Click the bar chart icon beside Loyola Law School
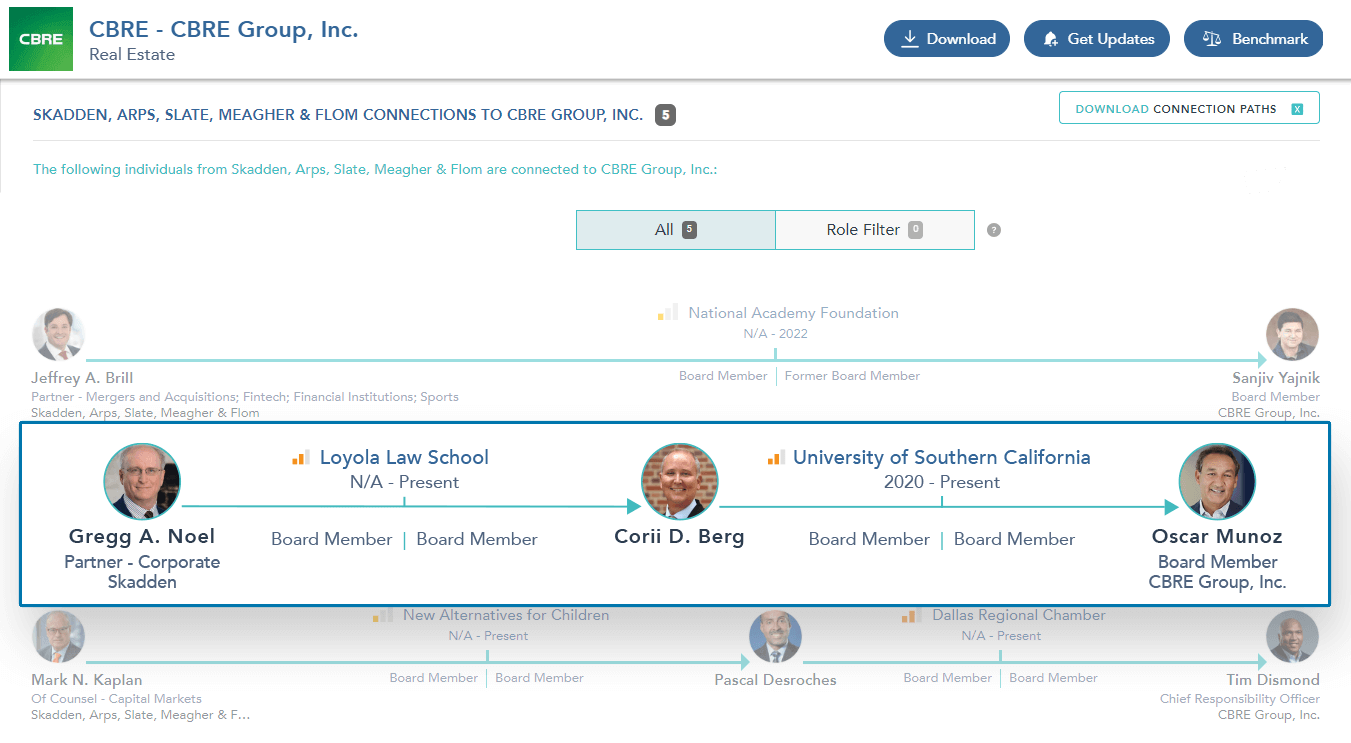 pos(300,458)
